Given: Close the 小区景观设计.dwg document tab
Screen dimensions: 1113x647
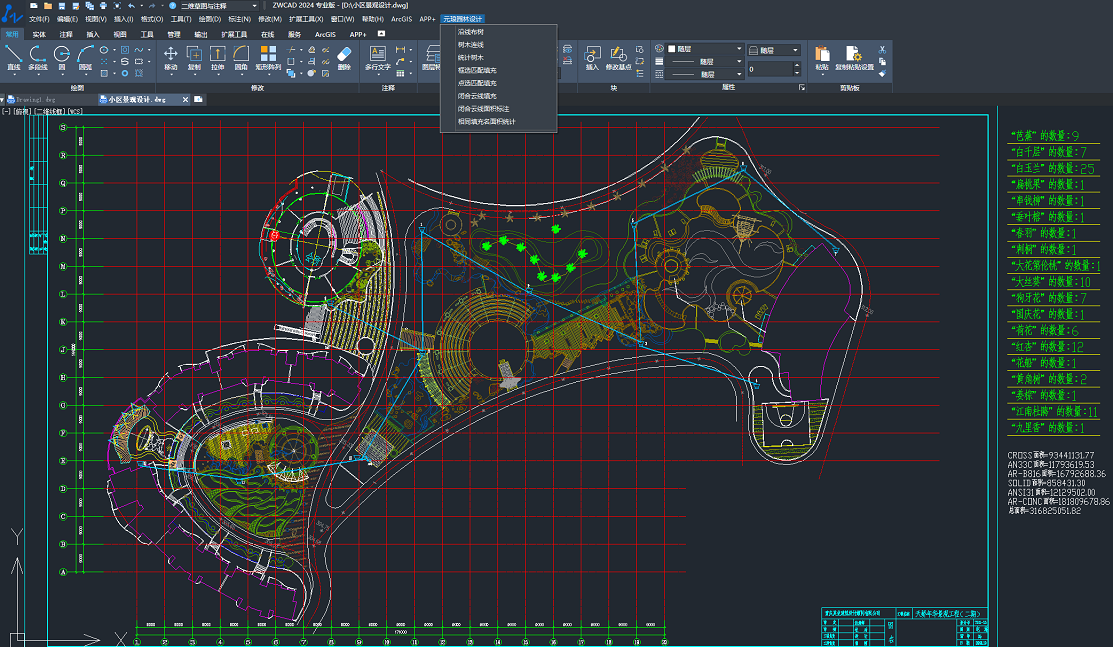Looking at the screenshot, I should click(x=185, y=99).
